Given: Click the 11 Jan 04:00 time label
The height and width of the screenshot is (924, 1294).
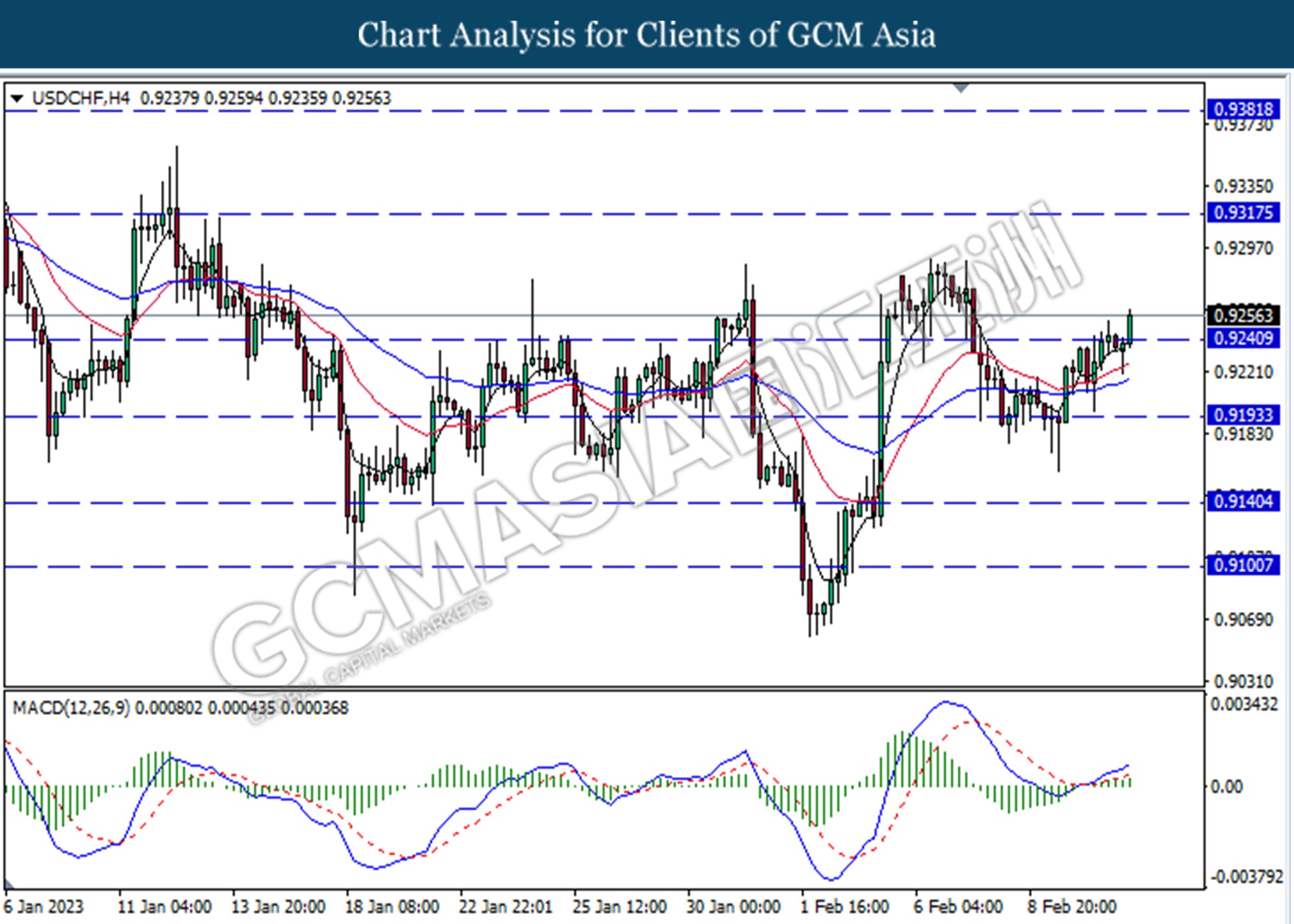Looking at the screenshot, I should point(164,907).
